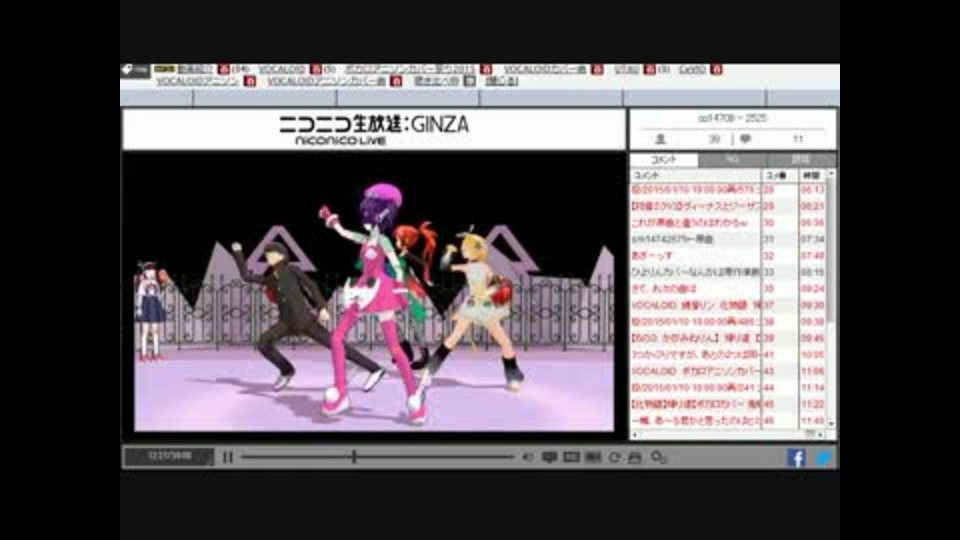
Task: Click the gray icon beside the last second-row tag
Action: click(x=470, y=81)
